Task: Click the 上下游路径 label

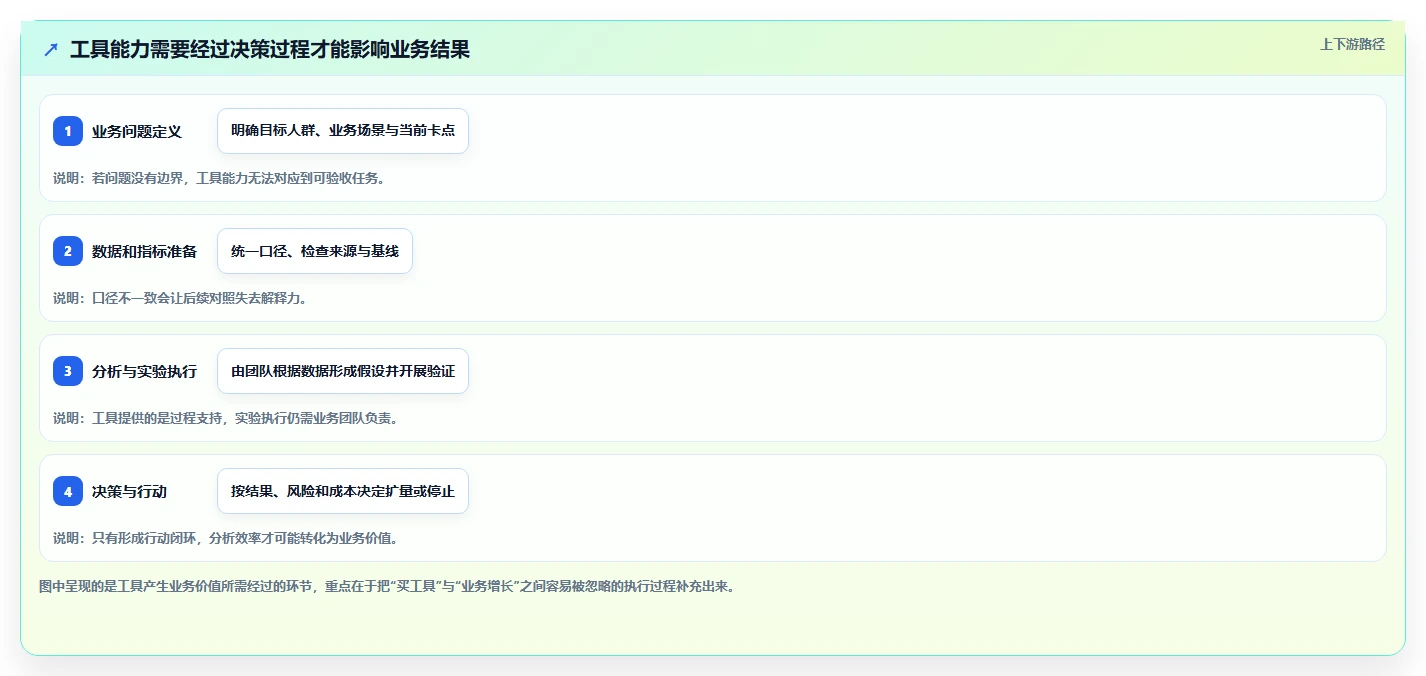Action: click(x=1352, y=44)
